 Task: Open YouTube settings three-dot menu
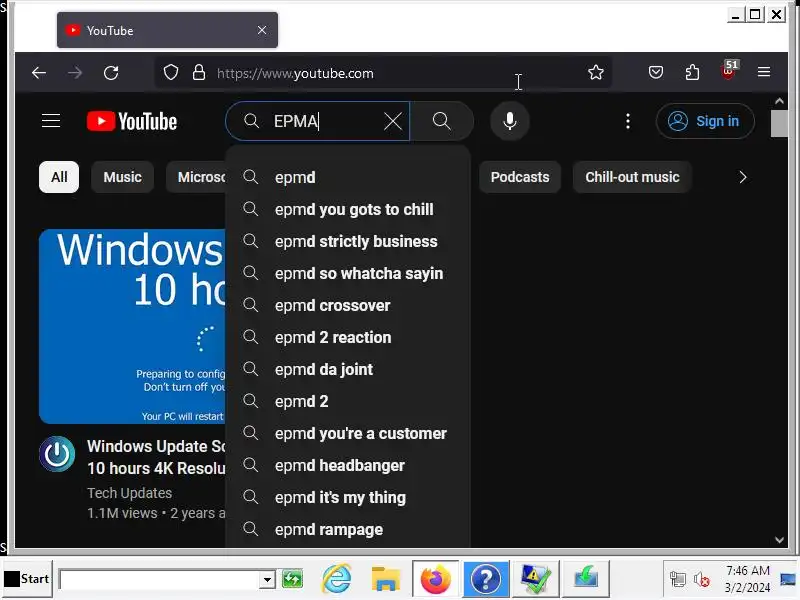click(628, 121)
